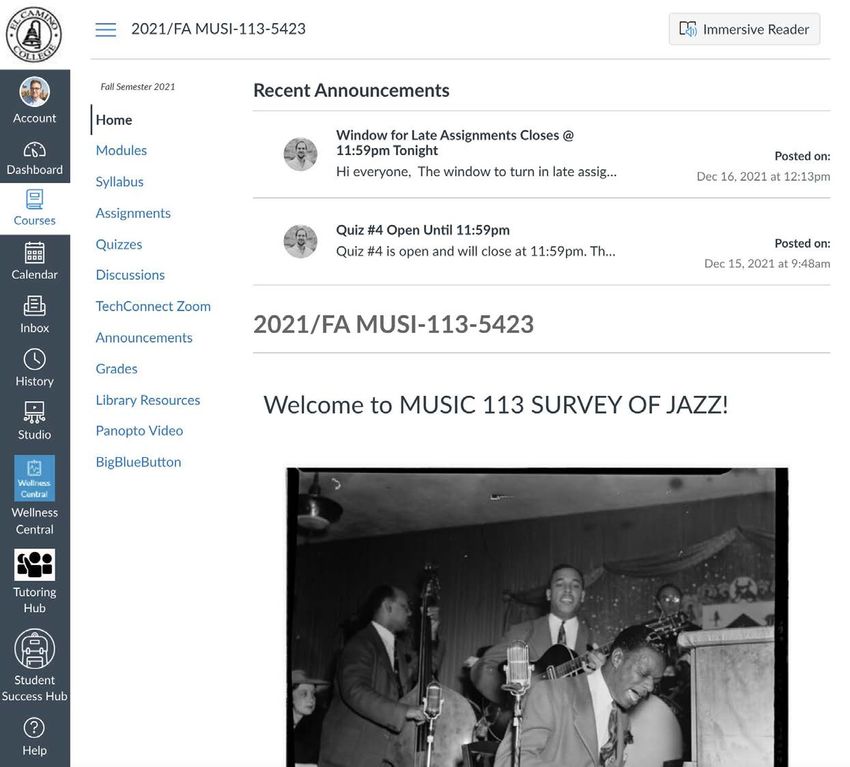
Task: Open the Student Success Hub backpack icon
Action: click(34, 649)
